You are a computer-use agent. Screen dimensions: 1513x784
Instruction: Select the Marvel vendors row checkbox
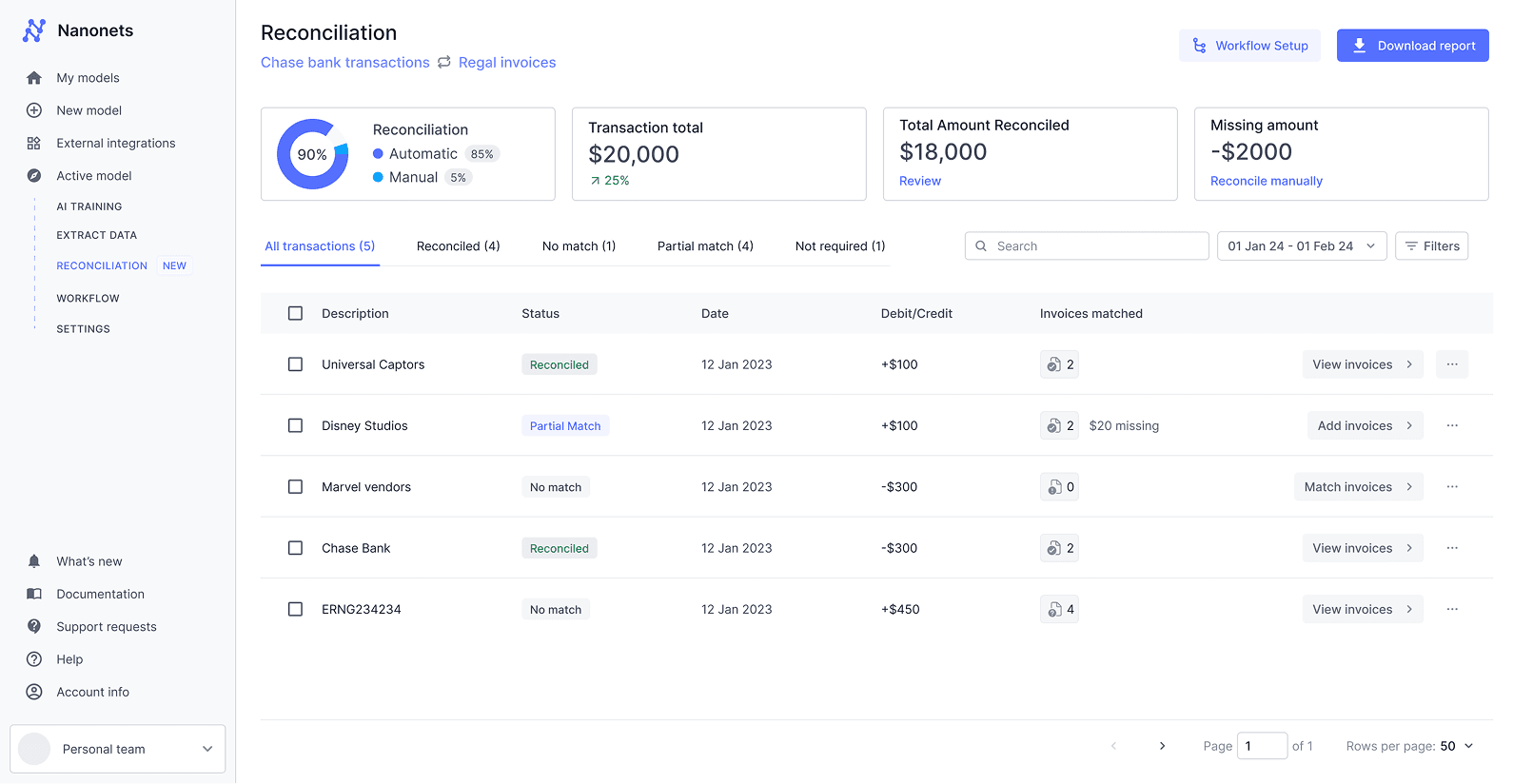click(x=296, y=487)
